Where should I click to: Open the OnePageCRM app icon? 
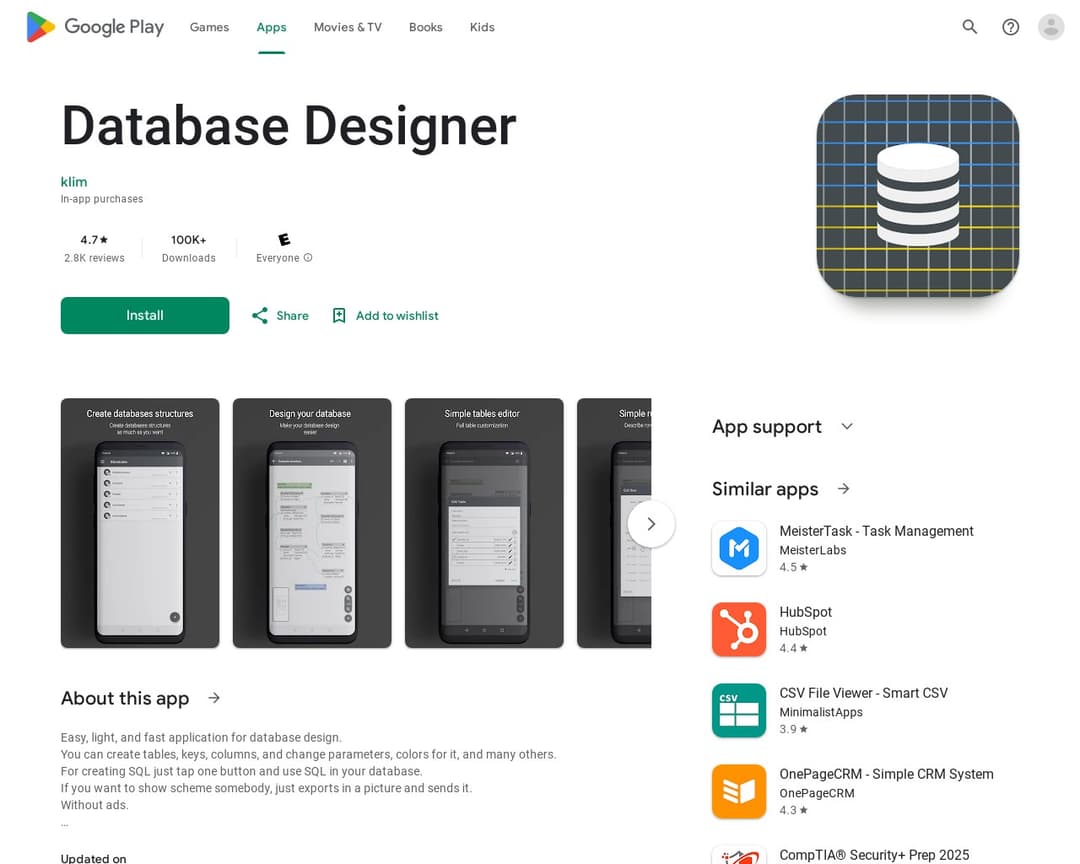(x=739, y=791)
